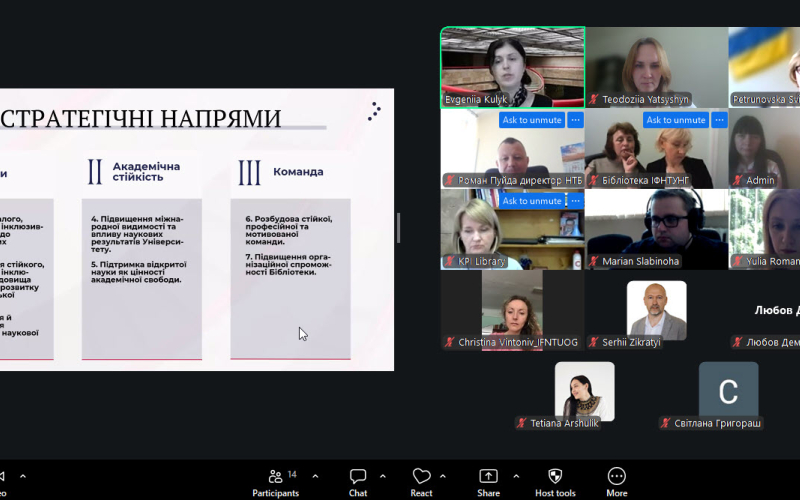Click muted mic icon for KPI Library
This screenshot has width=800, height=500.
449,261
